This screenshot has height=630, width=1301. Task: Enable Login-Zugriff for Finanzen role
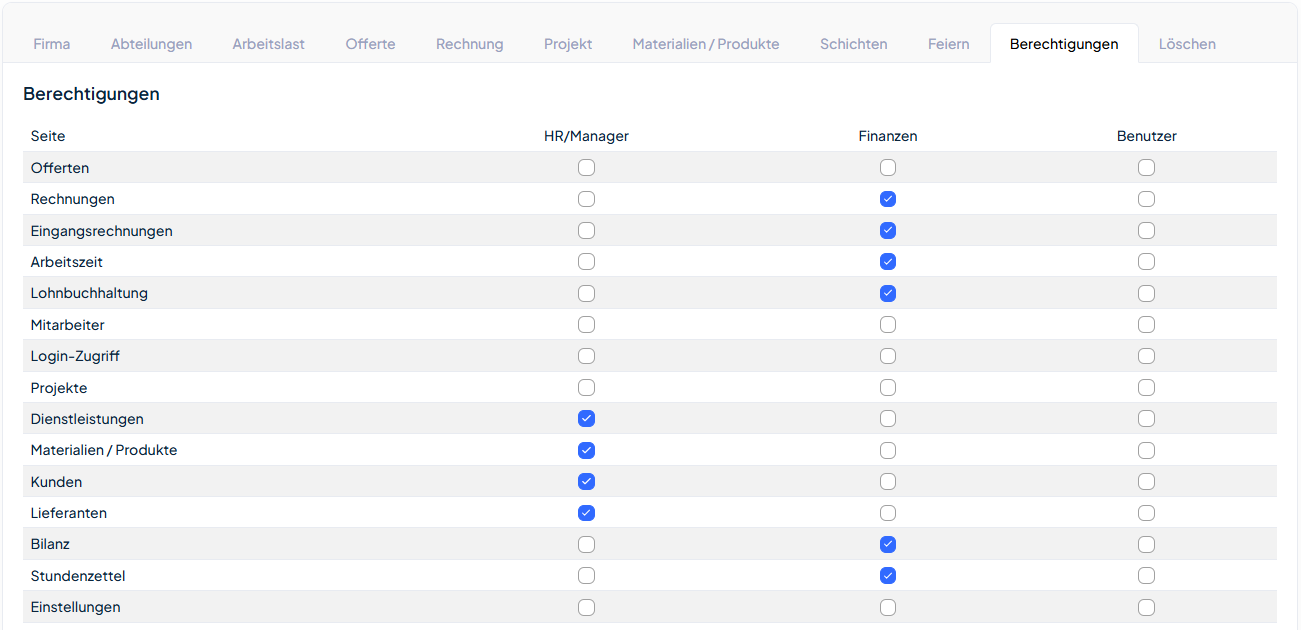coord(888,356)
